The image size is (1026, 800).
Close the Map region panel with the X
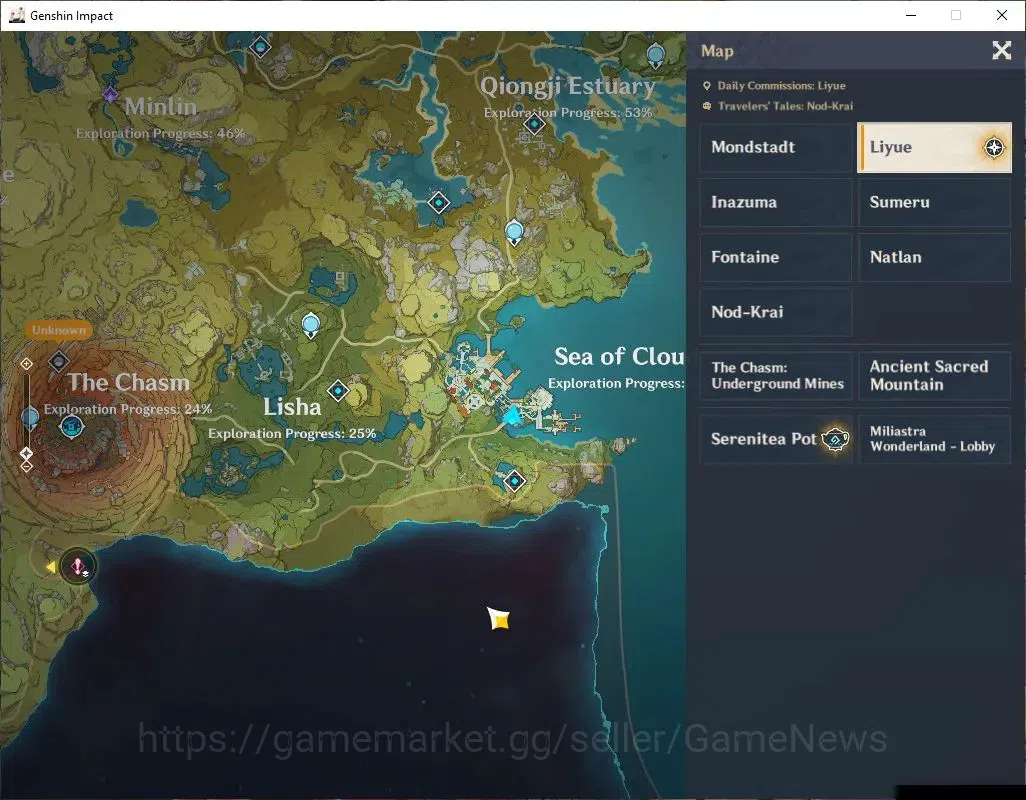click(1001, 50)
